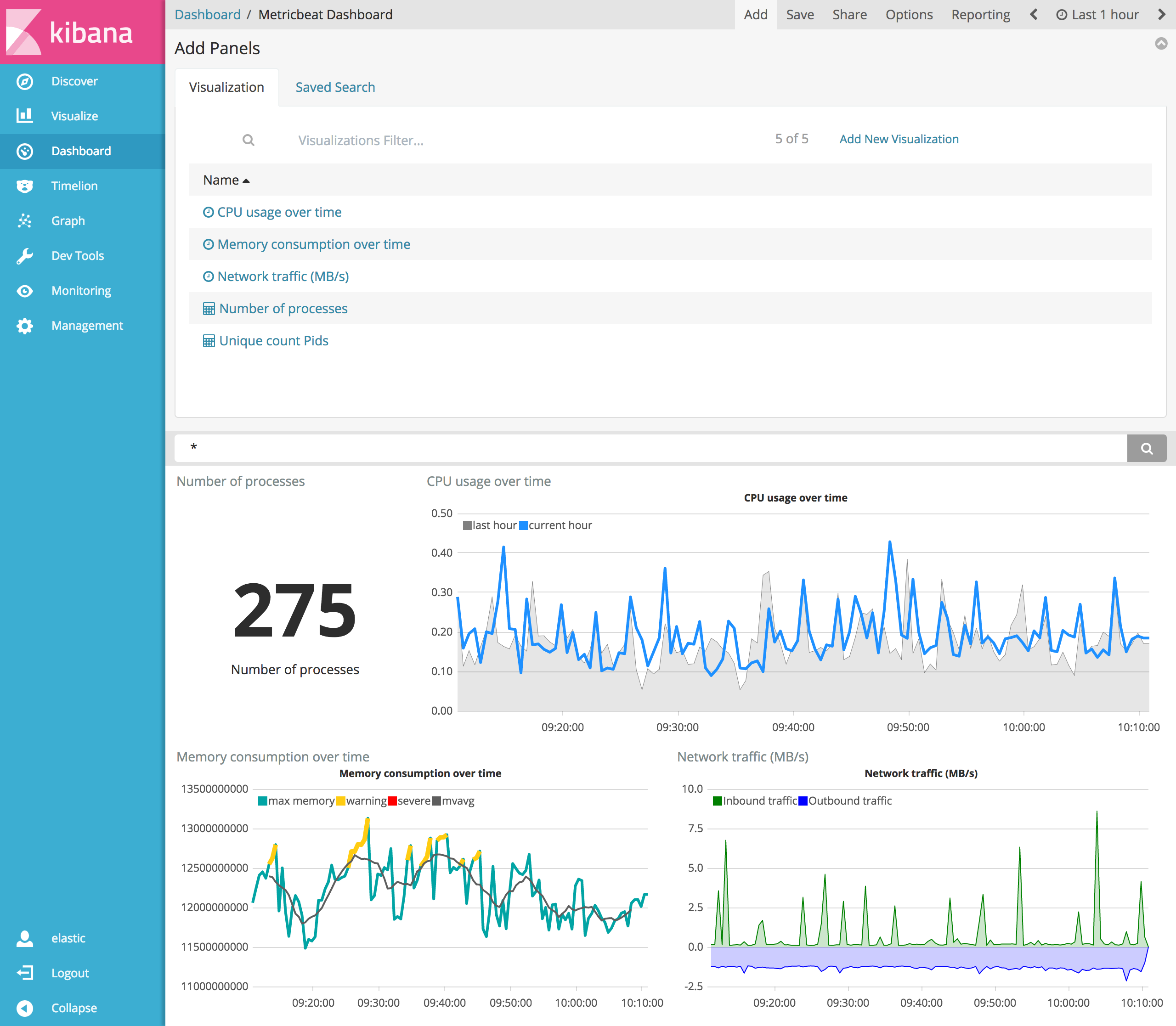Open Discover from the sidebar
The height and width of the screenshot is (1026, 1176).
[74, 81]
